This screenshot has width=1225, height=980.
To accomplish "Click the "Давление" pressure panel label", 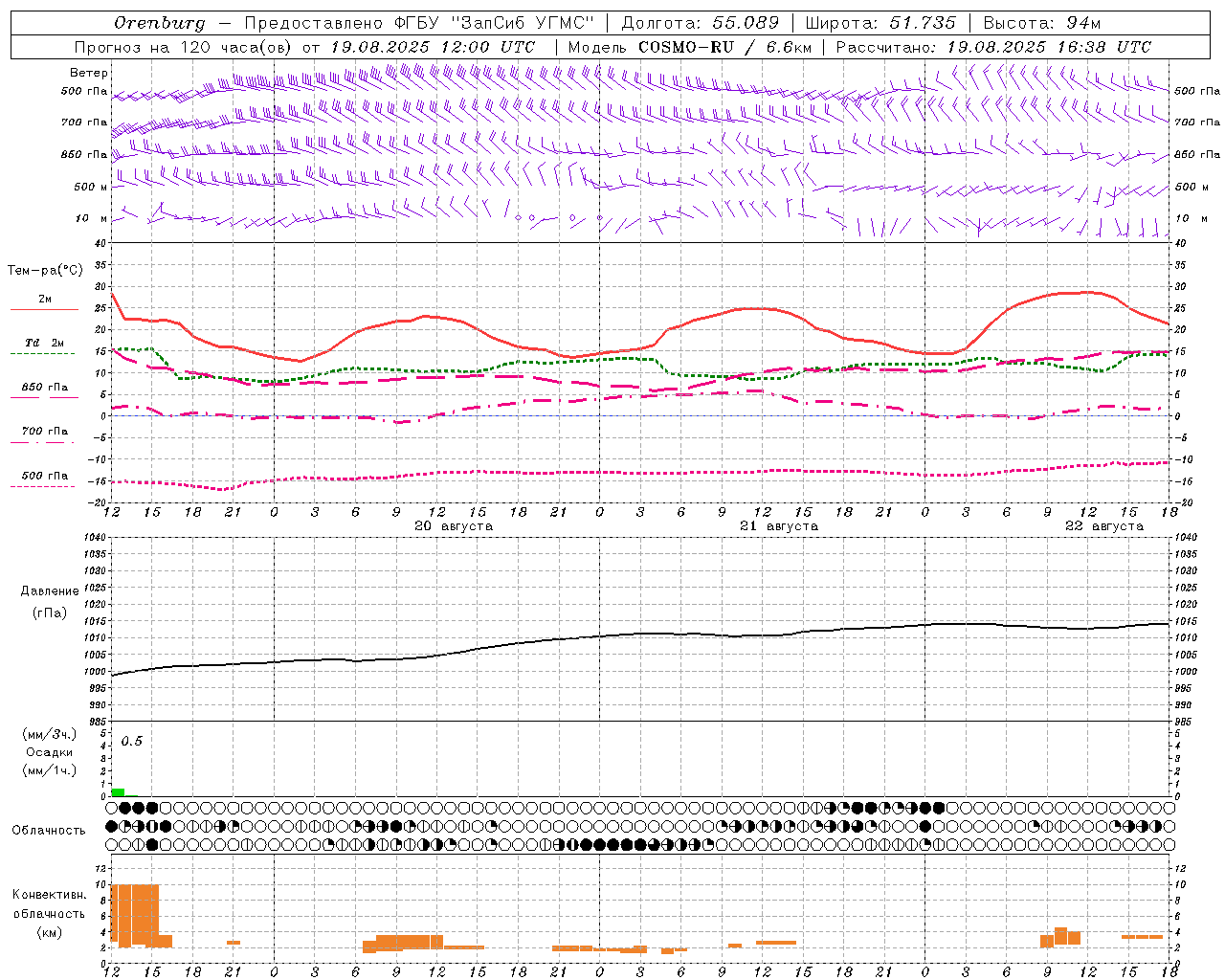I will click(x=50, y=591).
